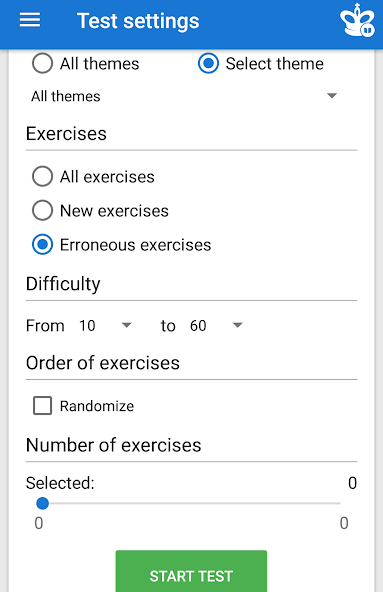The image size is (383, 592).
Task: Expand the All themes dropdown list
Action: pos(184,96)
